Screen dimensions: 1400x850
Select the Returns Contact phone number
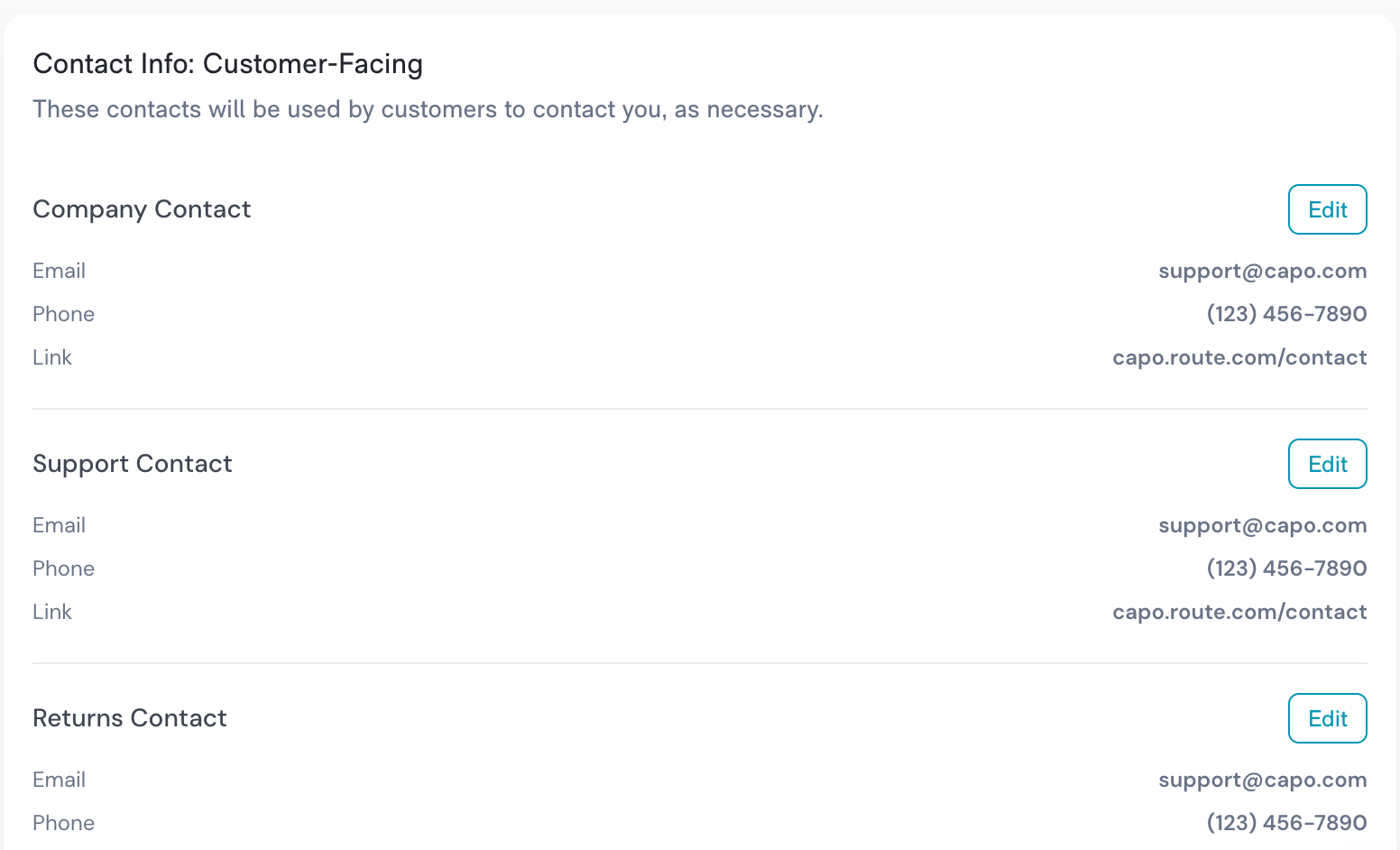coord(1286,823)
